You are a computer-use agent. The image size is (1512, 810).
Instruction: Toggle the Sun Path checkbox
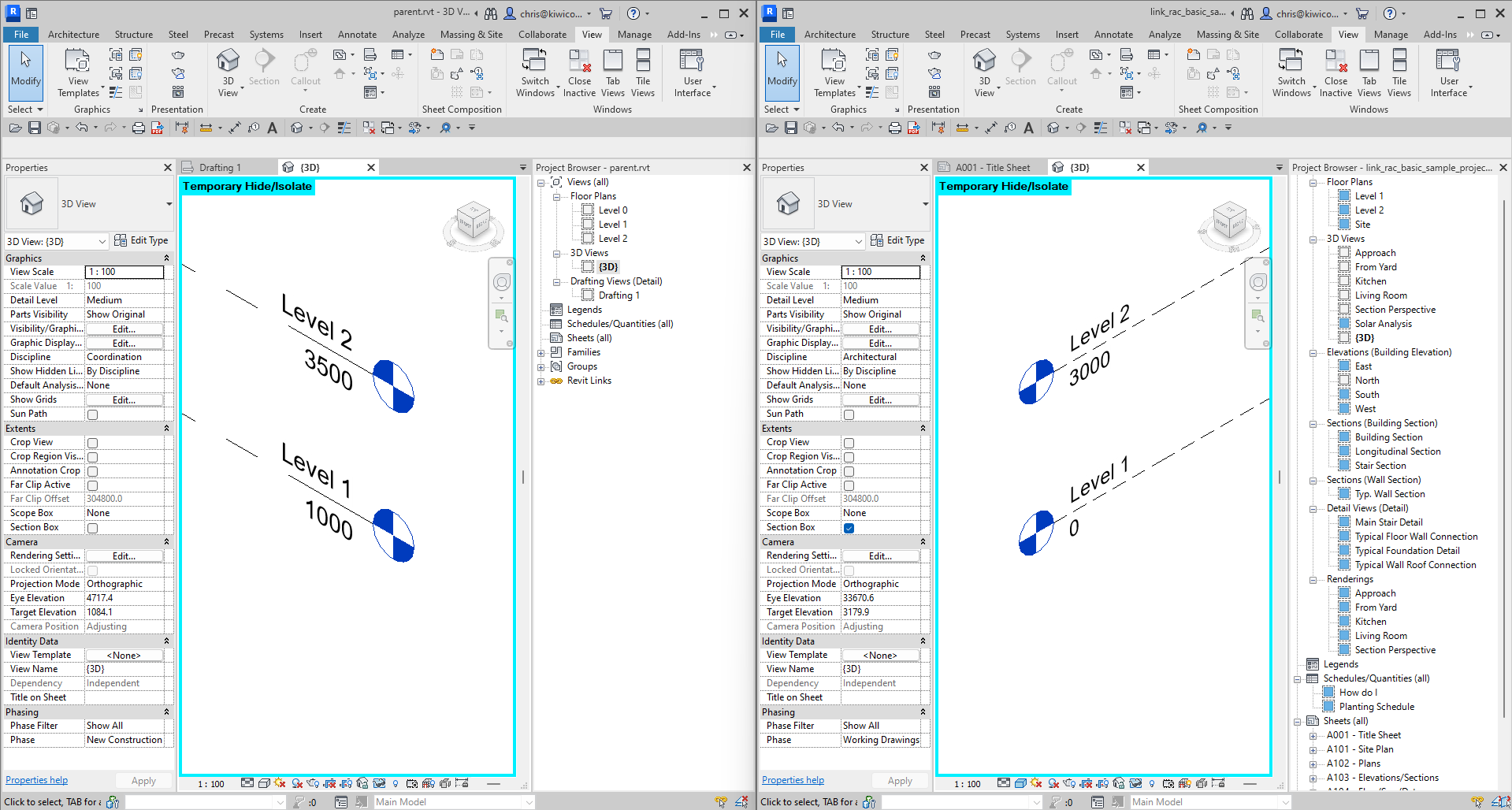click(92, 414)
